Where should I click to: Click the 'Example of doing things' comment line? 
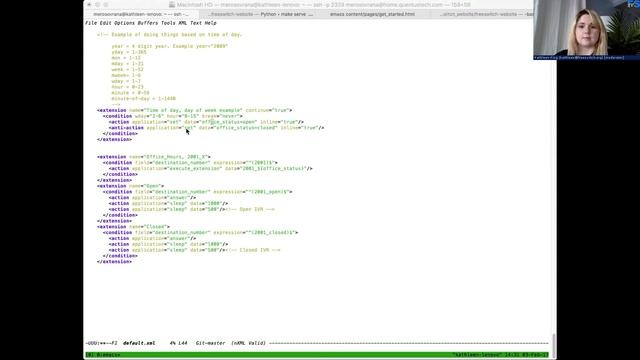click(169, 35)
